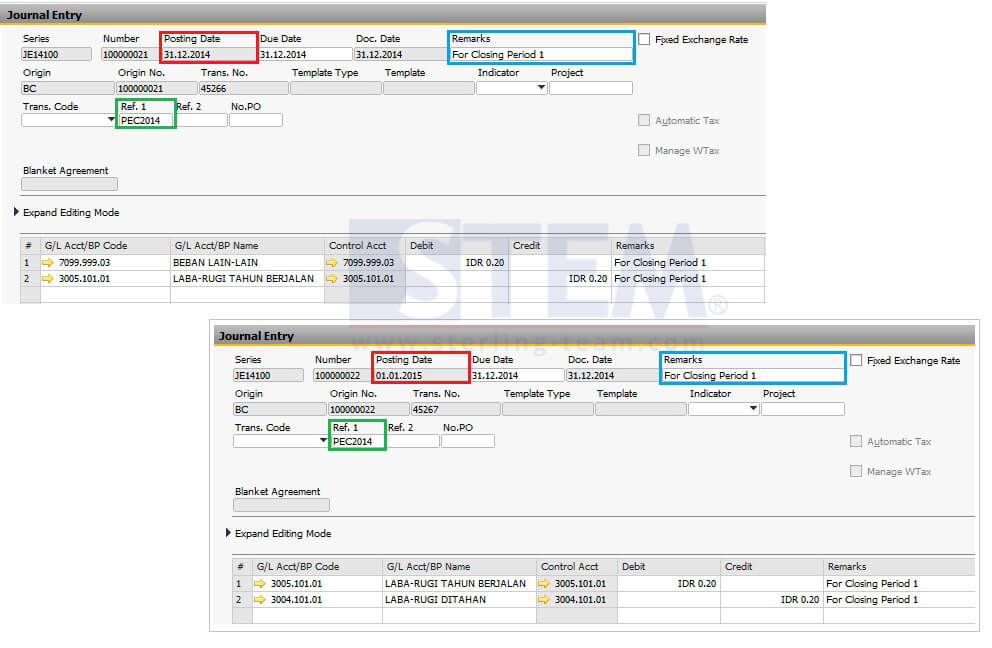Click link arrow beside control account 7099.999.03

pos(332,263)
